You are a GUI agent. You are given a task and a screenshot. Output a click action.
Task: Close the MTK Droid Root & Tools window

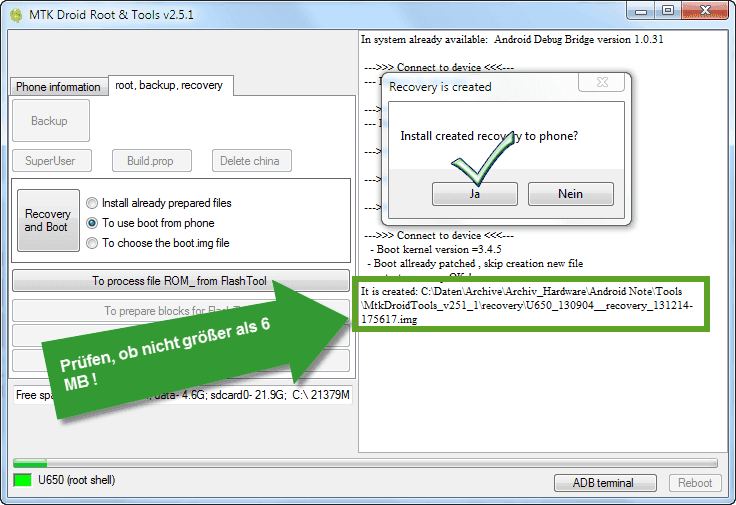pyautogui.click(x=705, y=10)
